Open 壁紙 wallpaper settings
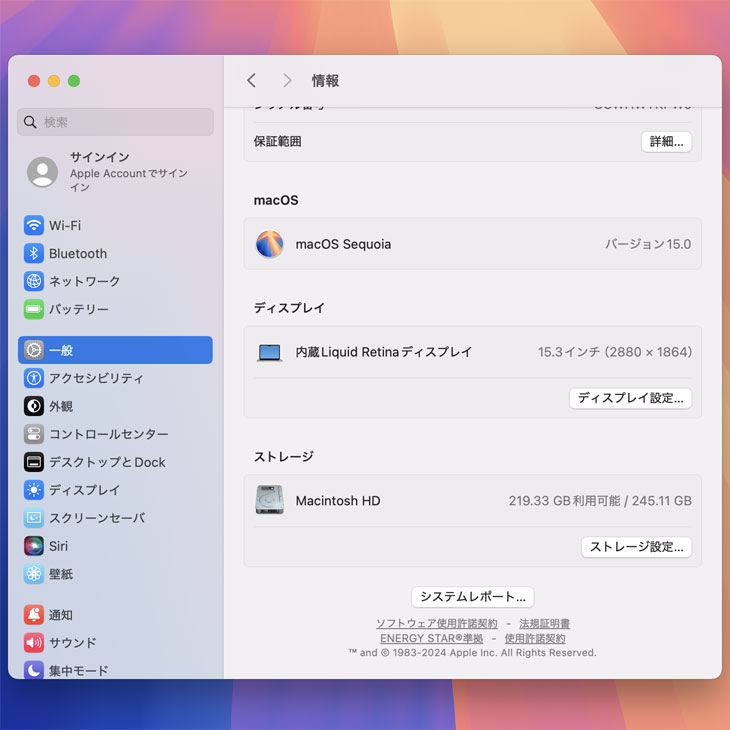The width and height of the screenshot is (730, 730). (60, 574)
